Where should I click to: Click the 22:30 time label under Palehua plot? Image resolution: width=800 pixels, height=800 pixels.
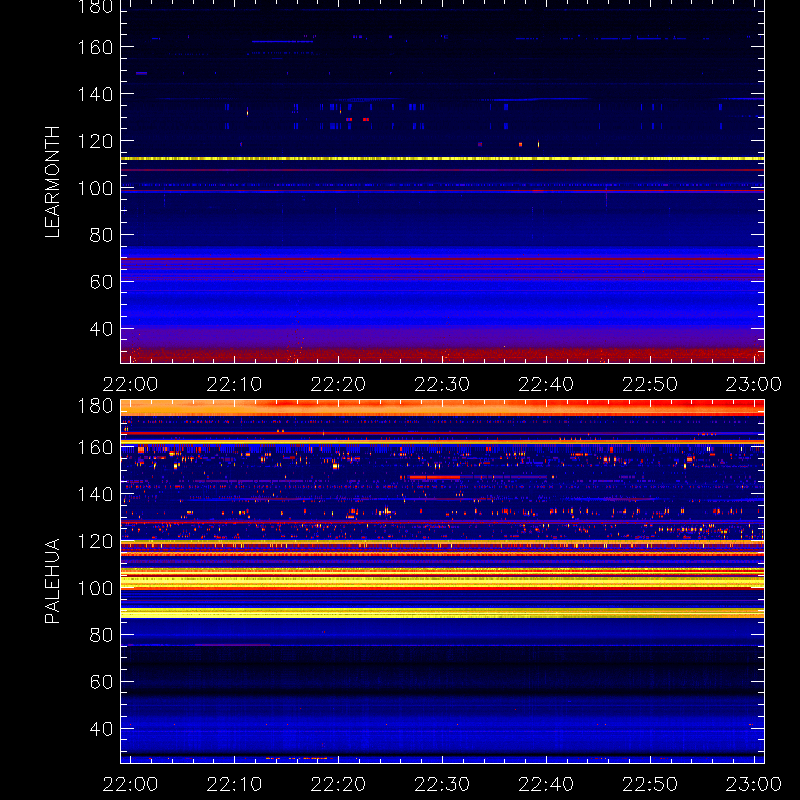pyautogui.click(x=442, y=784)
